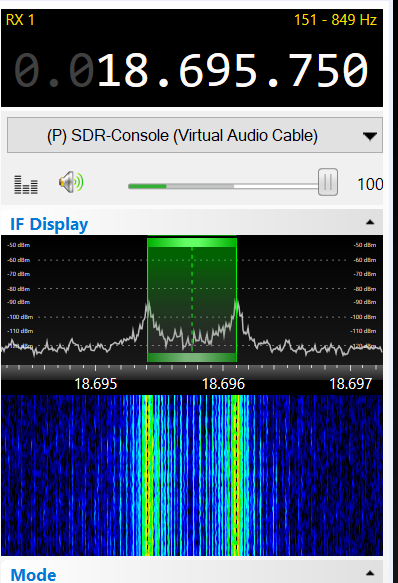Click 18.696 on the frequency scale

click(223, 384)
